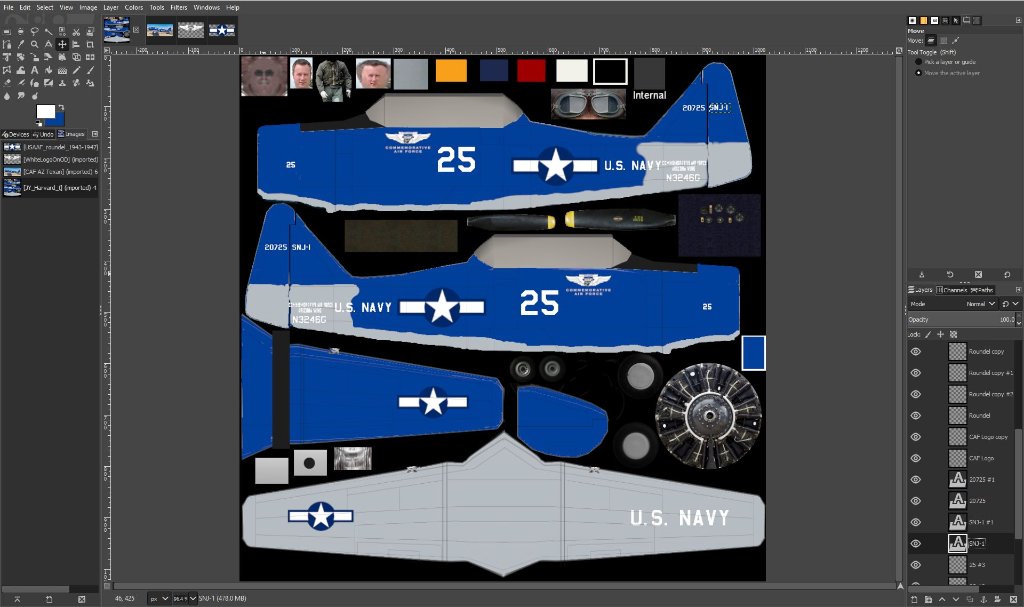This screenshot has width=1024, height=607.
Task: Select the Color Picker eyedropper tool
Action: (21, 44)
